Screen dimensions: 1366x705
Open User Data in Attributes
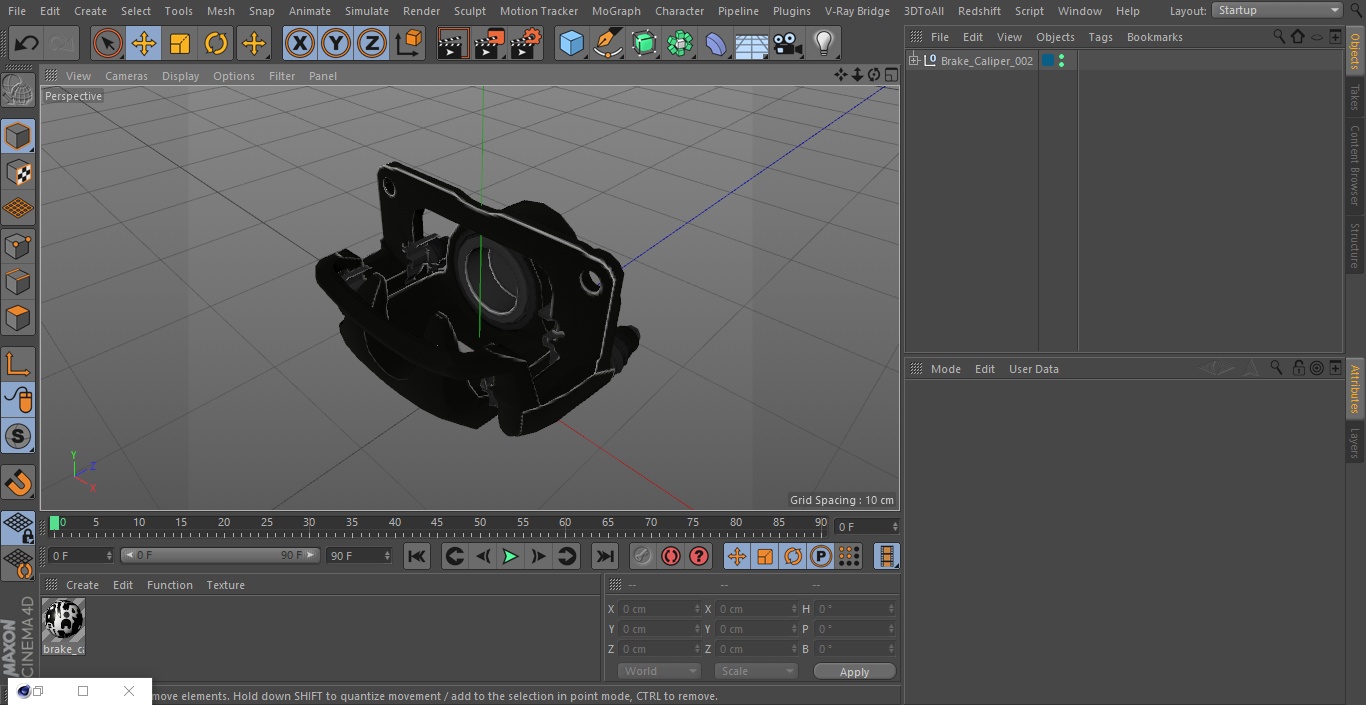tap(1033, 369)
